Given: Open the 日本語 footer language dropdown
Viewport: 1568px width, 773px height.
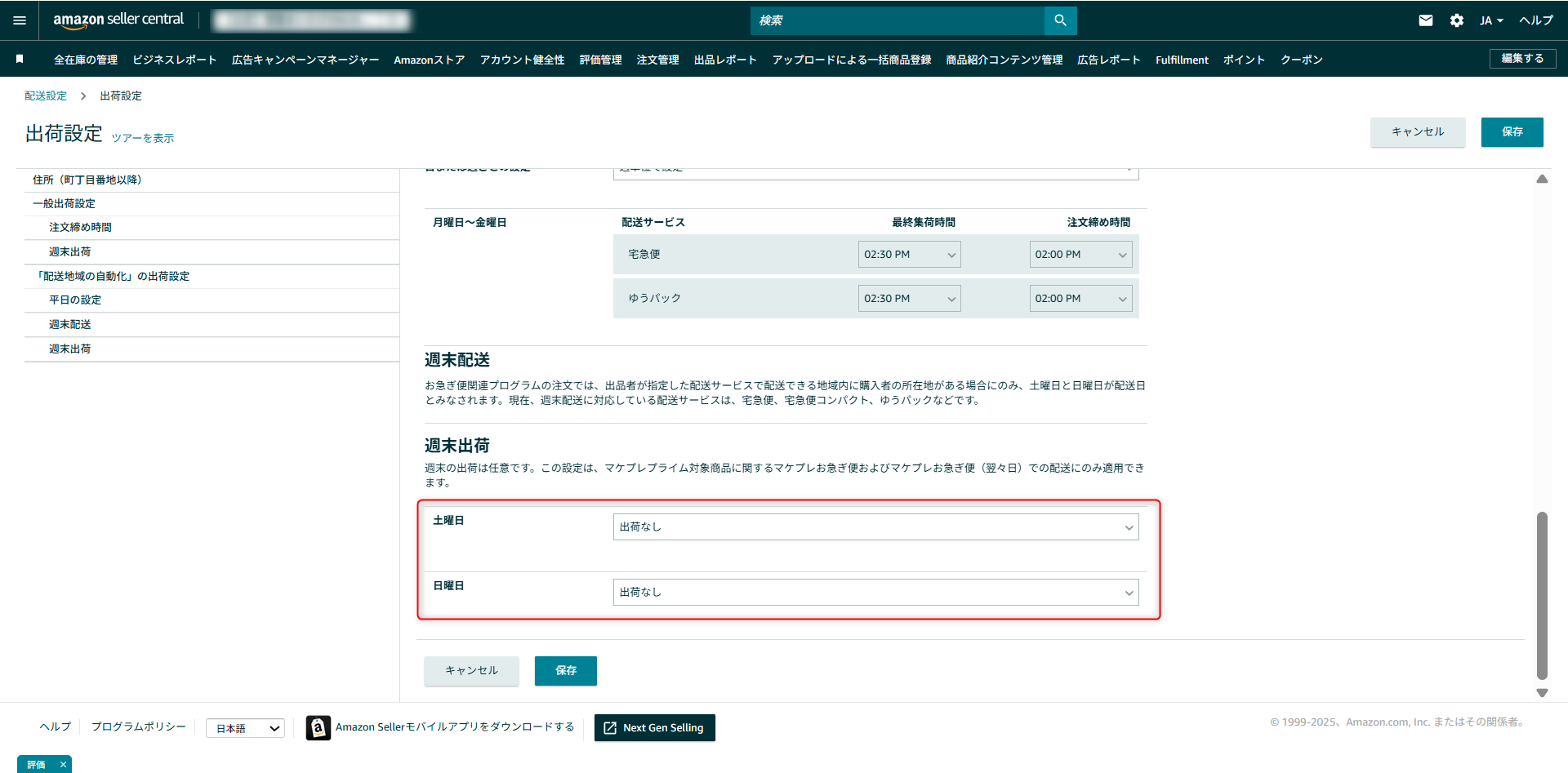Looking at the screenshot, I should (245, 727).
